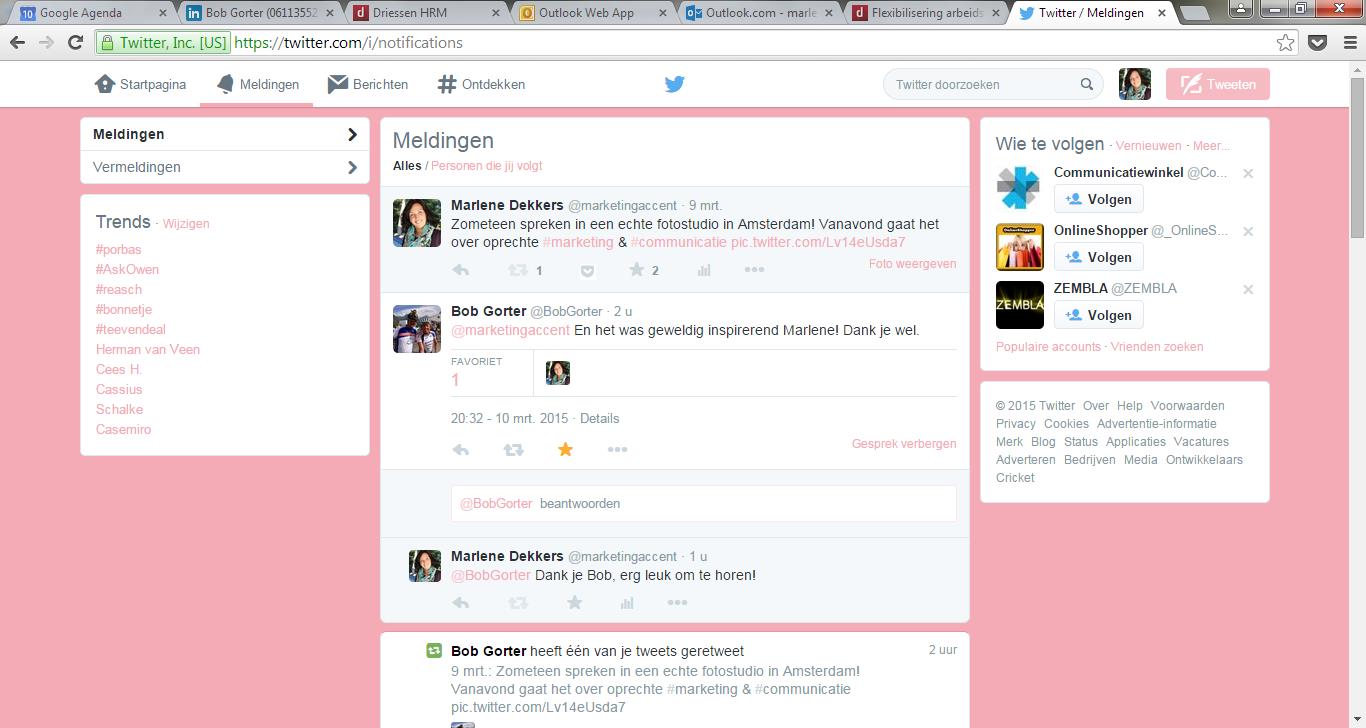The height and width of the screenshot is (728, 1366).
Task: Click green retweet icon beside Bob Gorter notification
Action: [434, 650]
